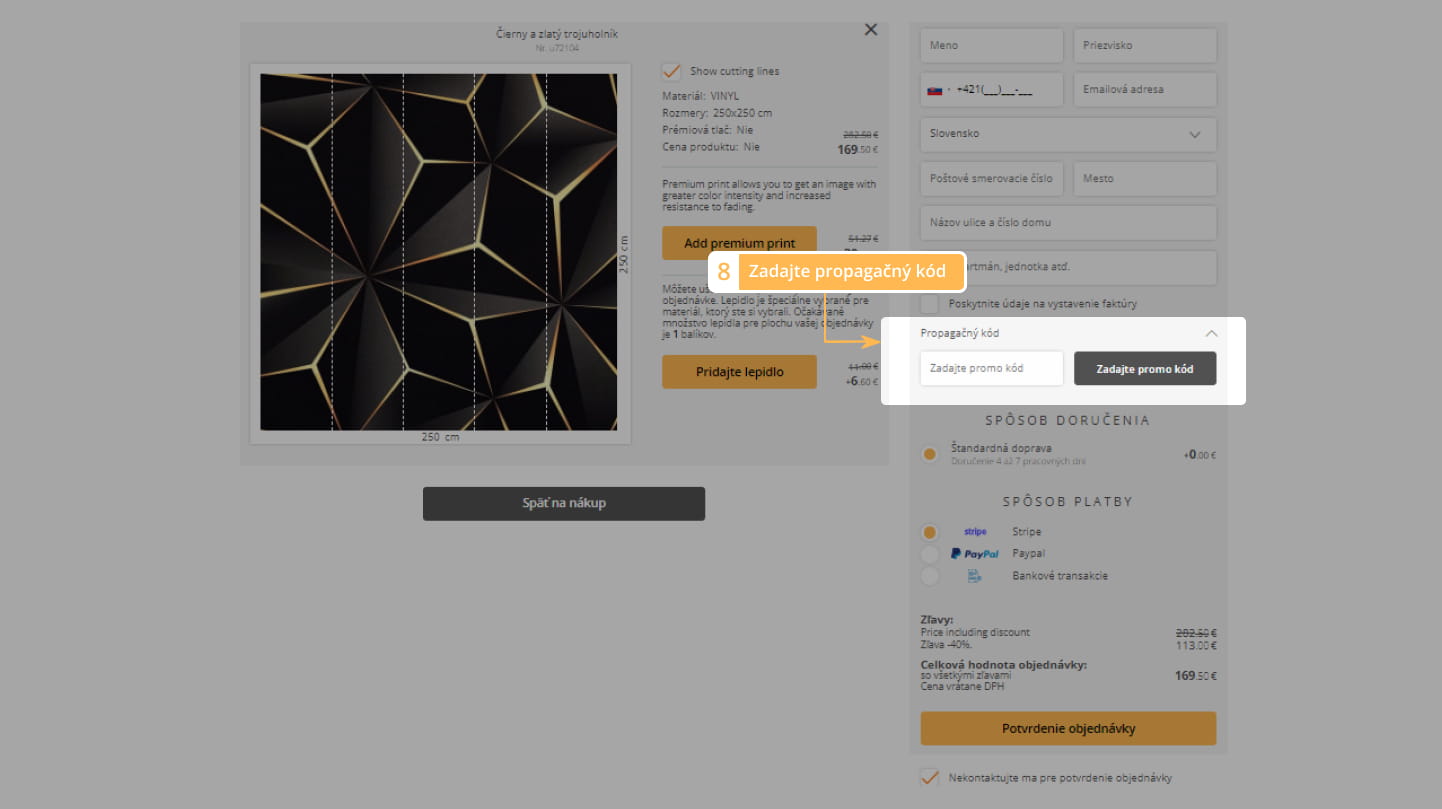Toggle Nekontaktujte ma pre potvrdenie checkbox
Image resolution: width=1442 pixels, height=809 pixels.
point(930,778)
